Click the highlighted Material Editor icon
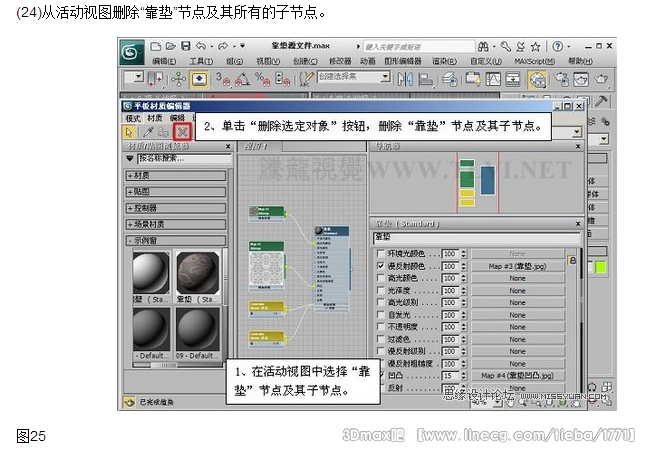The image size is (664, 452). pos(537,79)
